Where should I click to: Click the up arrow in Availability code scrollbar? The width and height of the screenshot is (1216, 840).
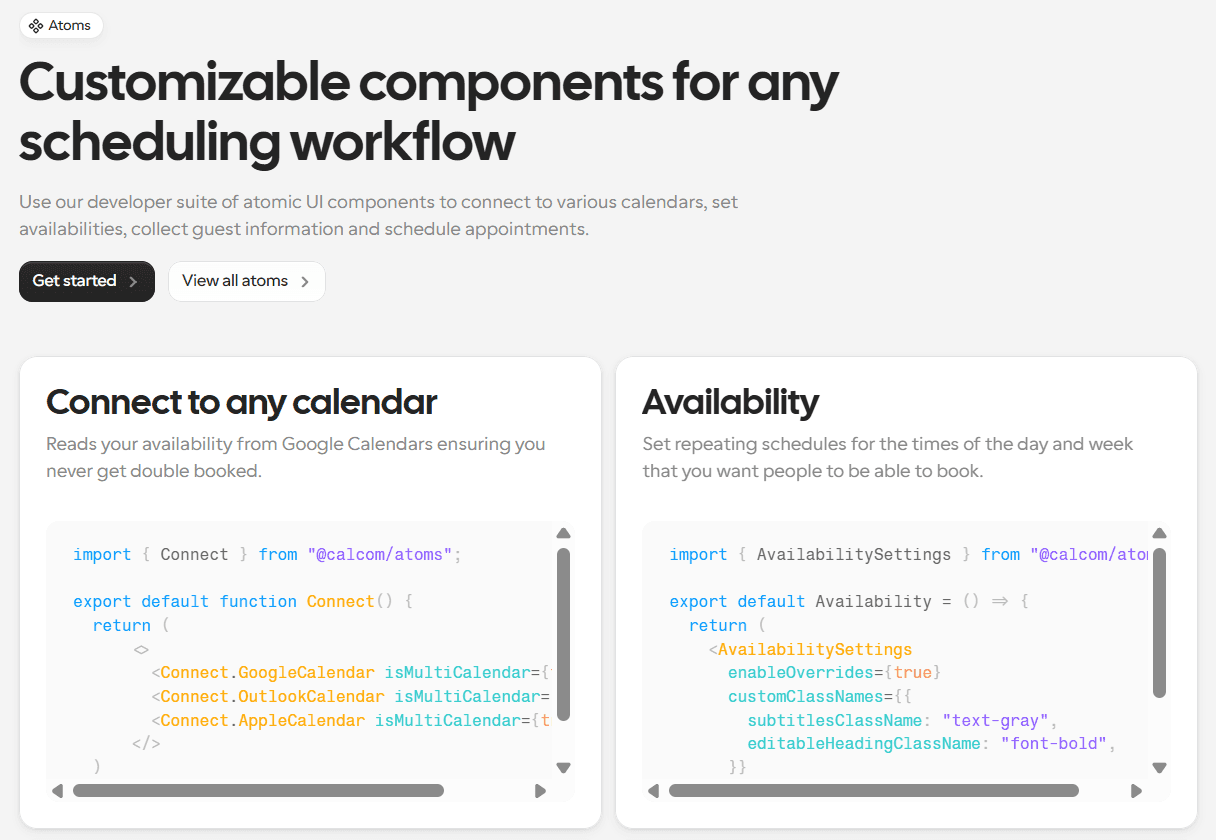[1159, 533]
